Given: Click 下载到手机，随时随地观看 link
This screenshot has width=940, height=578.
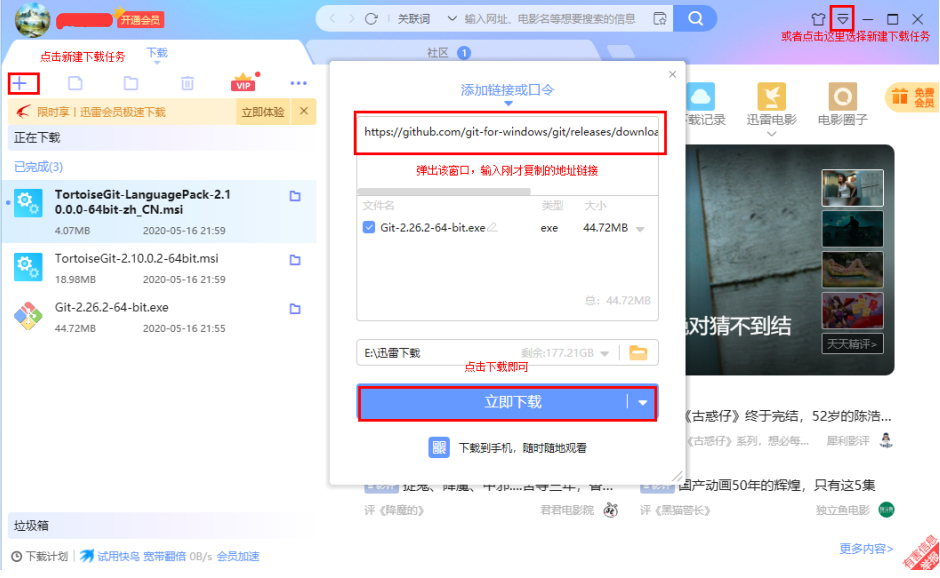Looking at the screenshot, I should (x=523, y=448).
